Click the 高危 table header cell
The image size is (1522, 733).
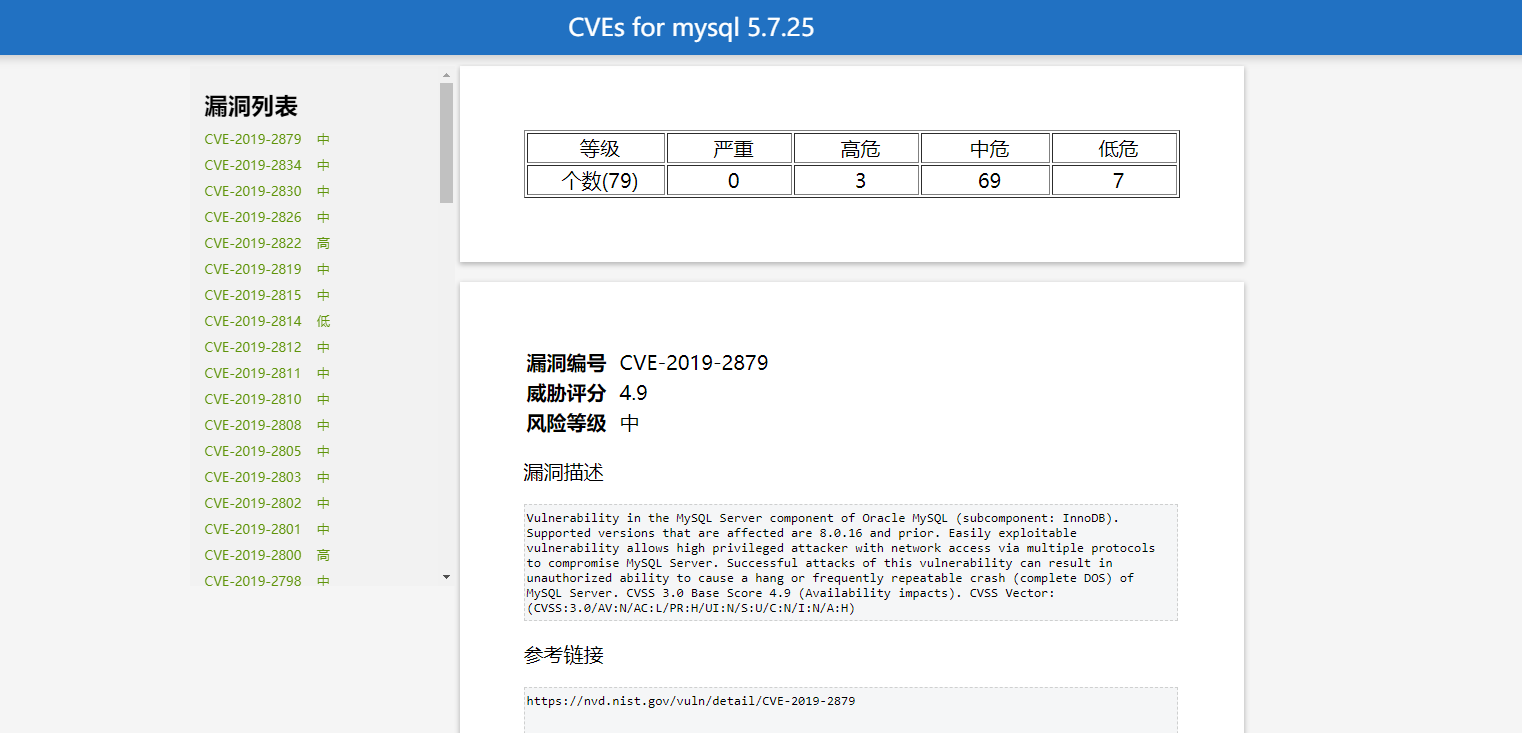(x=856, y=148)
